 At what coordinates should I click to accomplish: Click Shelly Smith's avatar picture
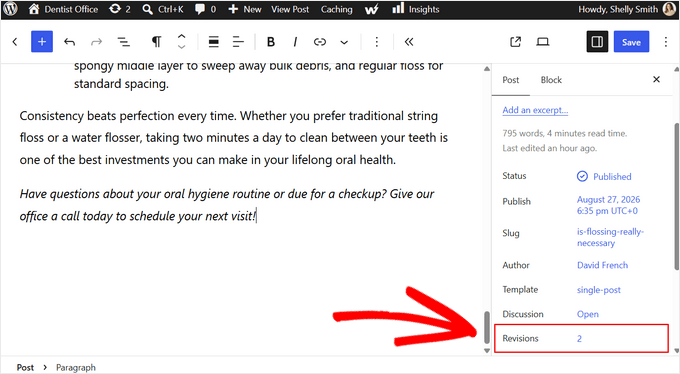(669, 9)
